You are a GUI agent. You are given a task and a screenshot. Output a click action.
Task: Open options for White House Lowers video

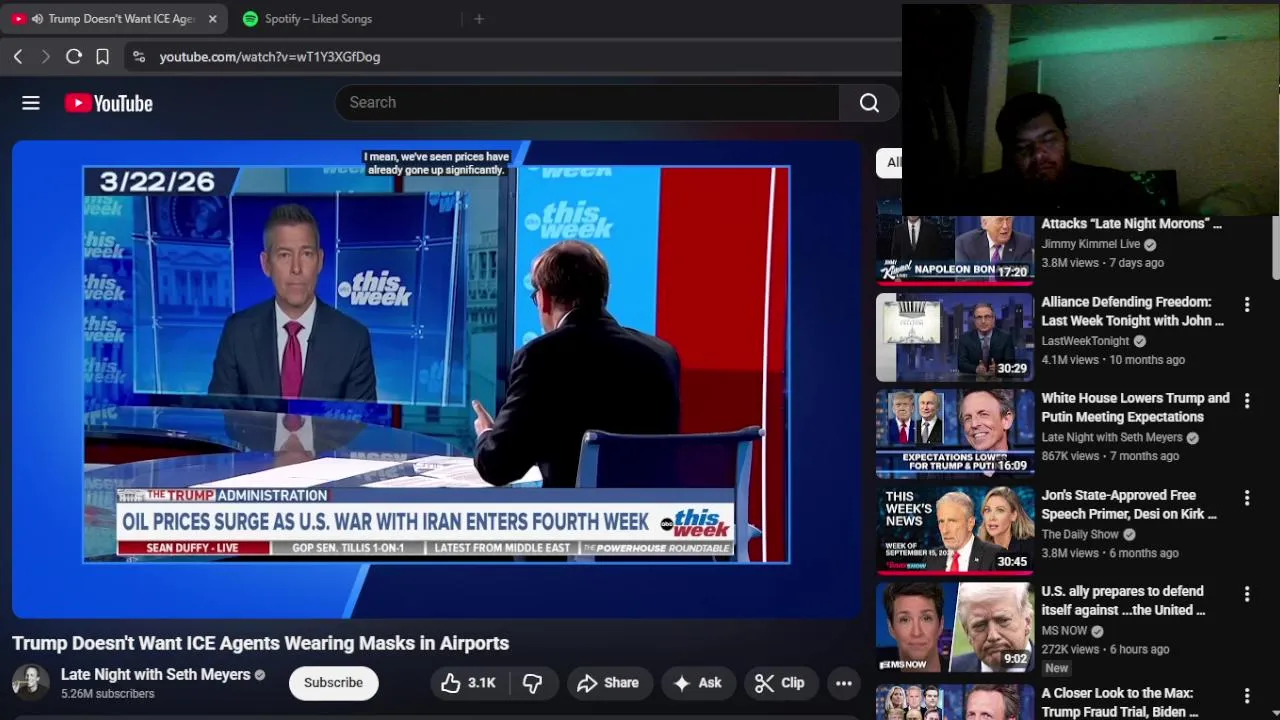[1247, 401]
